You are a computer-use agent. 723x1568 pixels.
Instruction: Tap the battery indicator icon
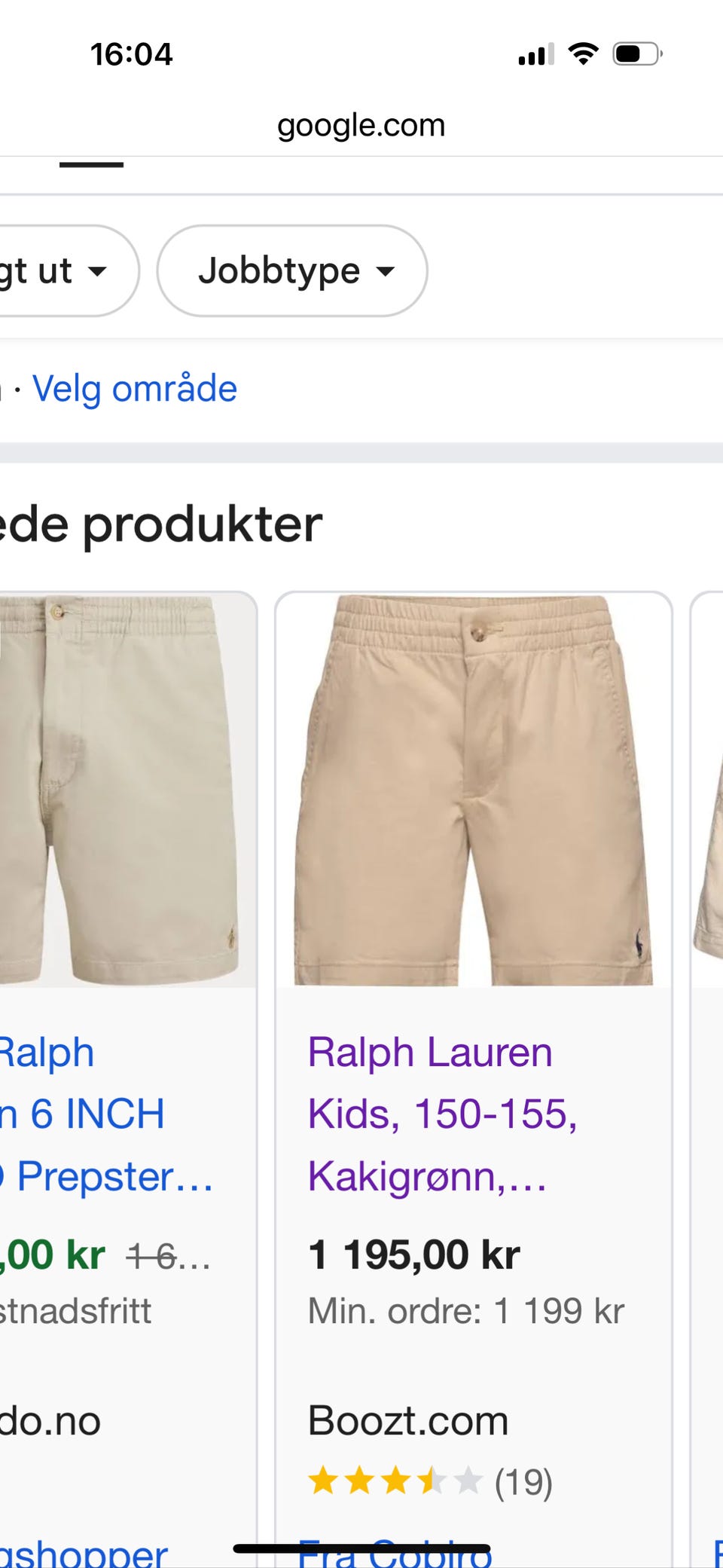pyautogui.click(x=637, y=54)
